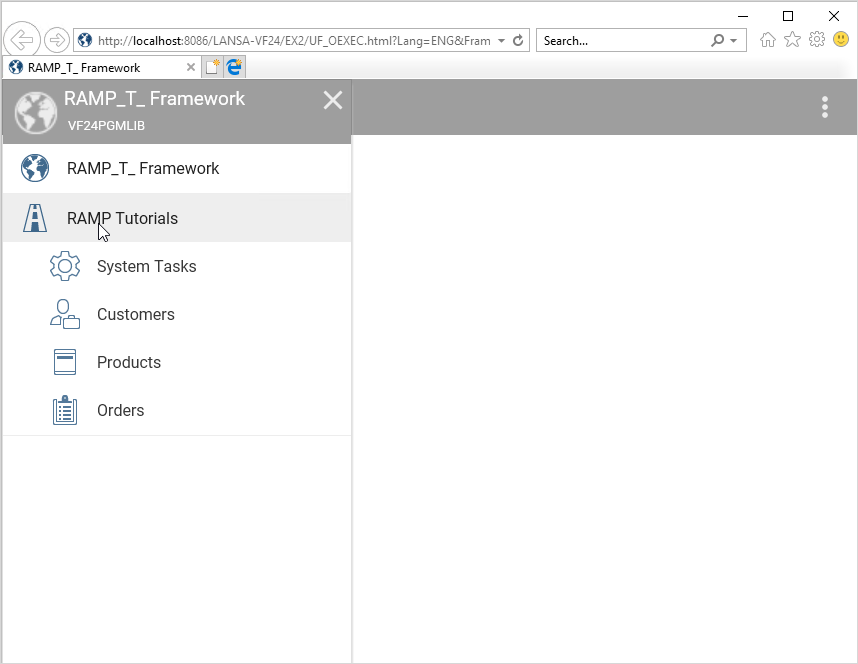Open the three-dot more options menu
This screenshot has width=858, height=664.
click(x=825, y=107)
